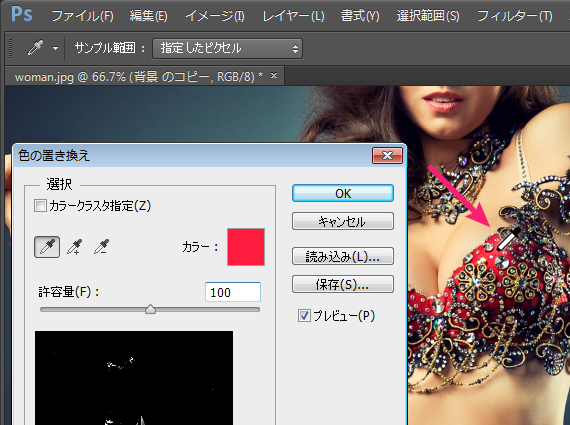Click the 色の置き換え dialog title text
The width and height of the screenshot is (570, 425).
tap(54, 156)
